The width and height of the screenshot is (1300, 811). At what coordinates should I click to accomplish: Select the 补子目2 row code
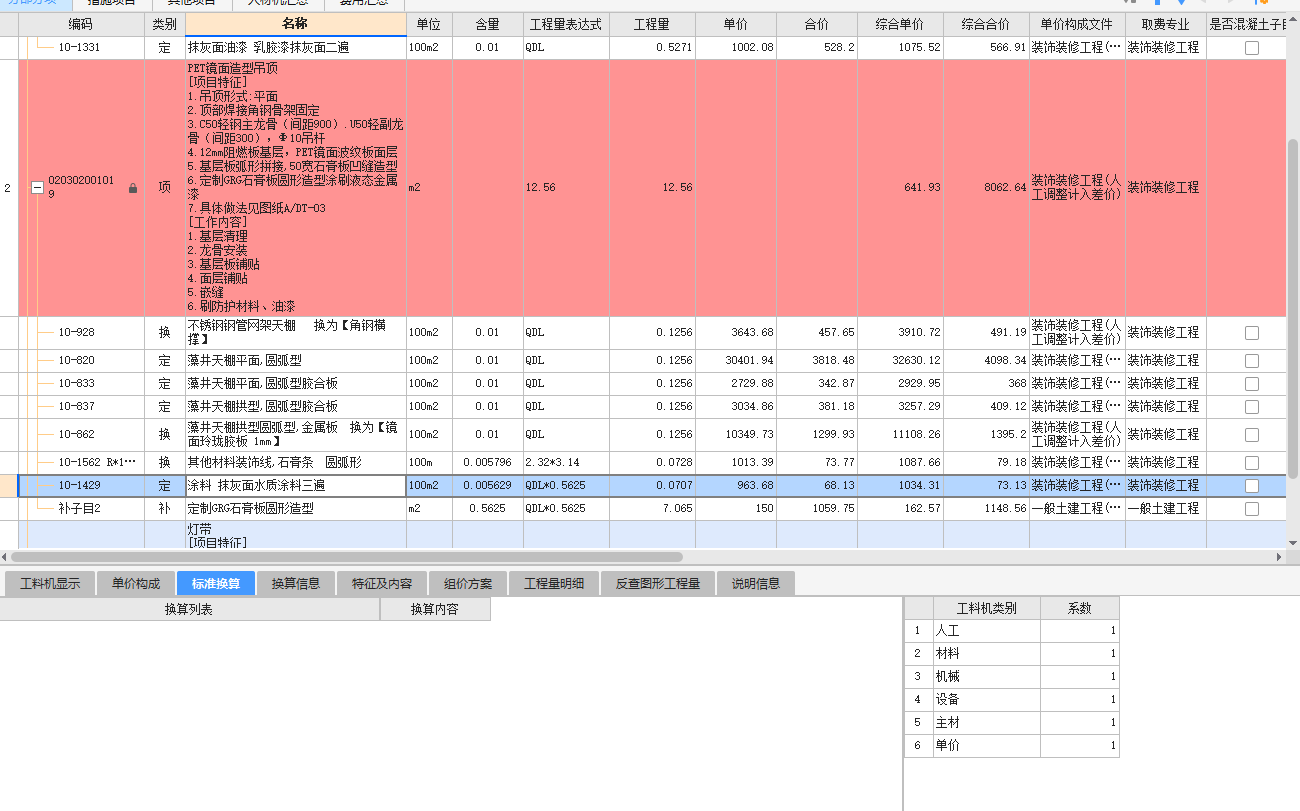(x=79, y=509)
